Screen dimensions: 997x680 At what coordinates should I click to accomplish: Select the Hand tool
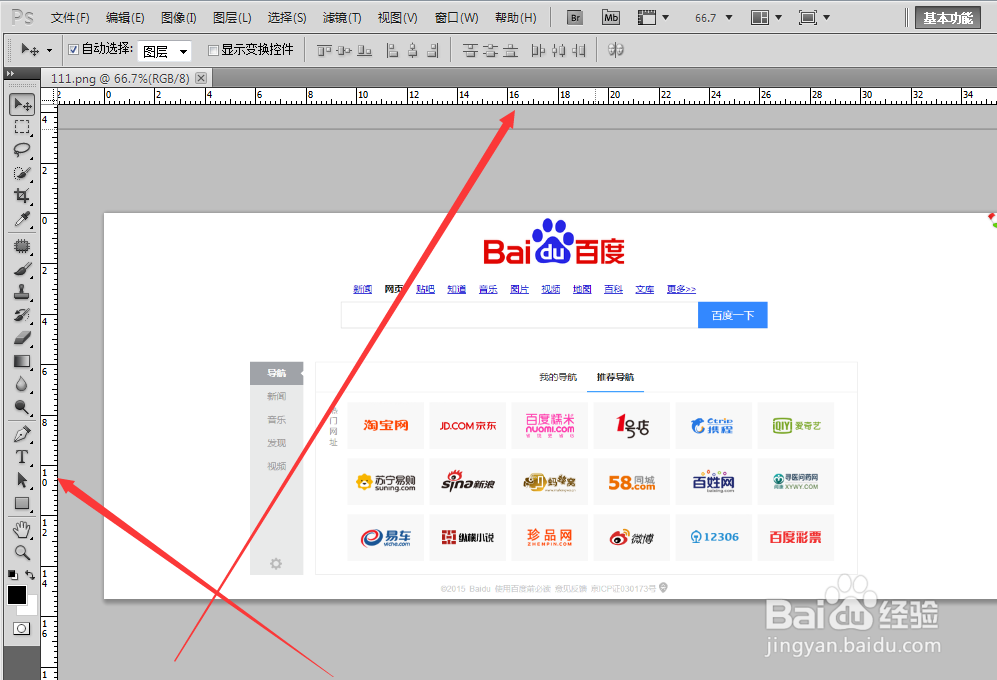(22, 529)
